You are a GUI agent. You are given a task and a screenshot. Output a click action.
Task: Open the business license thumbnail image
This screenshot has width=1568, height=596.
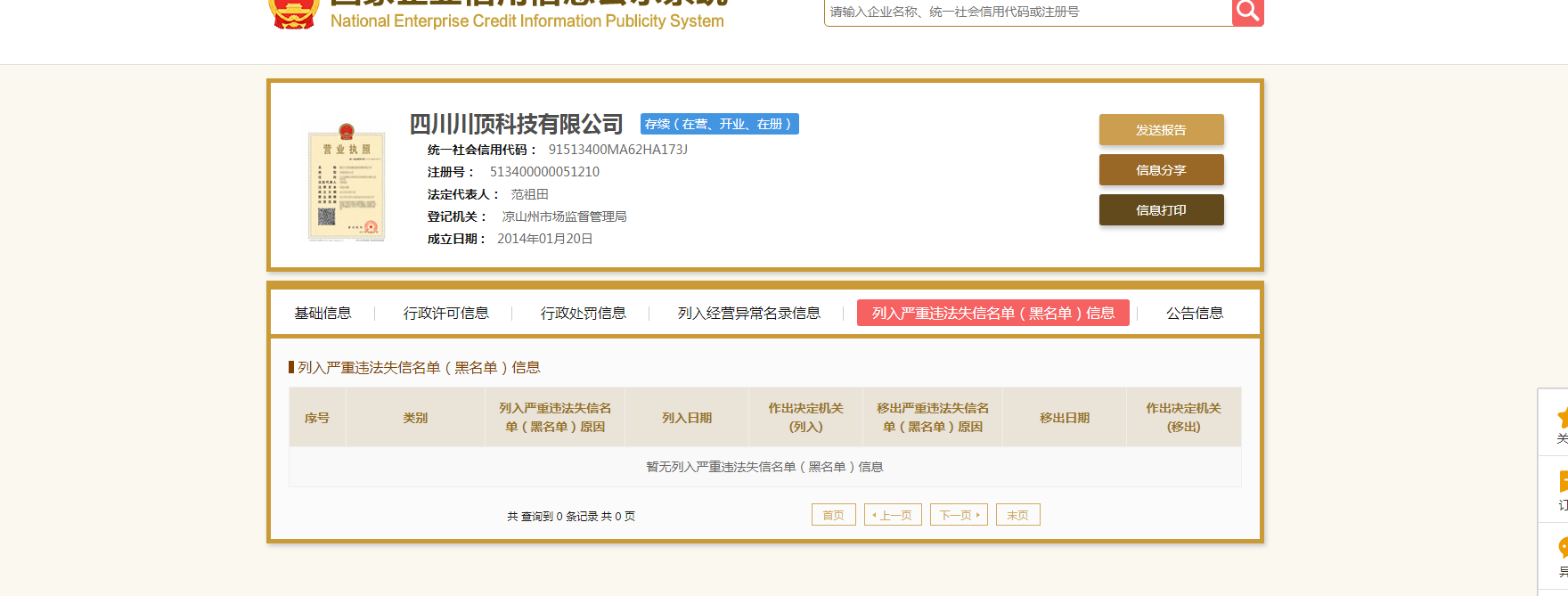[x=347, y=183]
